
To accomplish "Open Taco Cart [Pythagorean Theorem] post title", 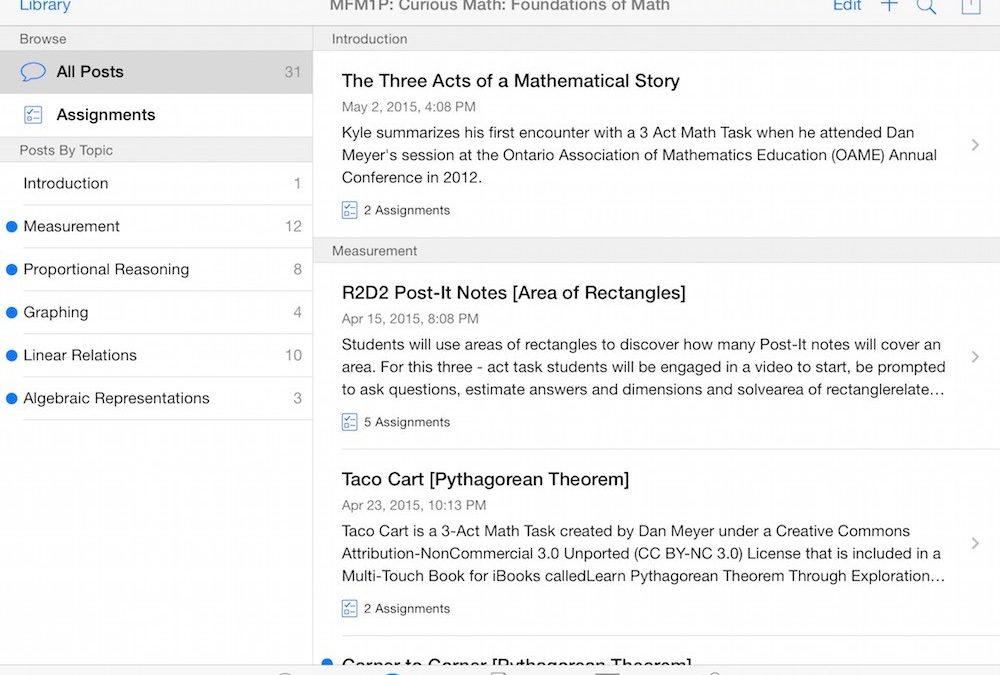I will point(485,479).
